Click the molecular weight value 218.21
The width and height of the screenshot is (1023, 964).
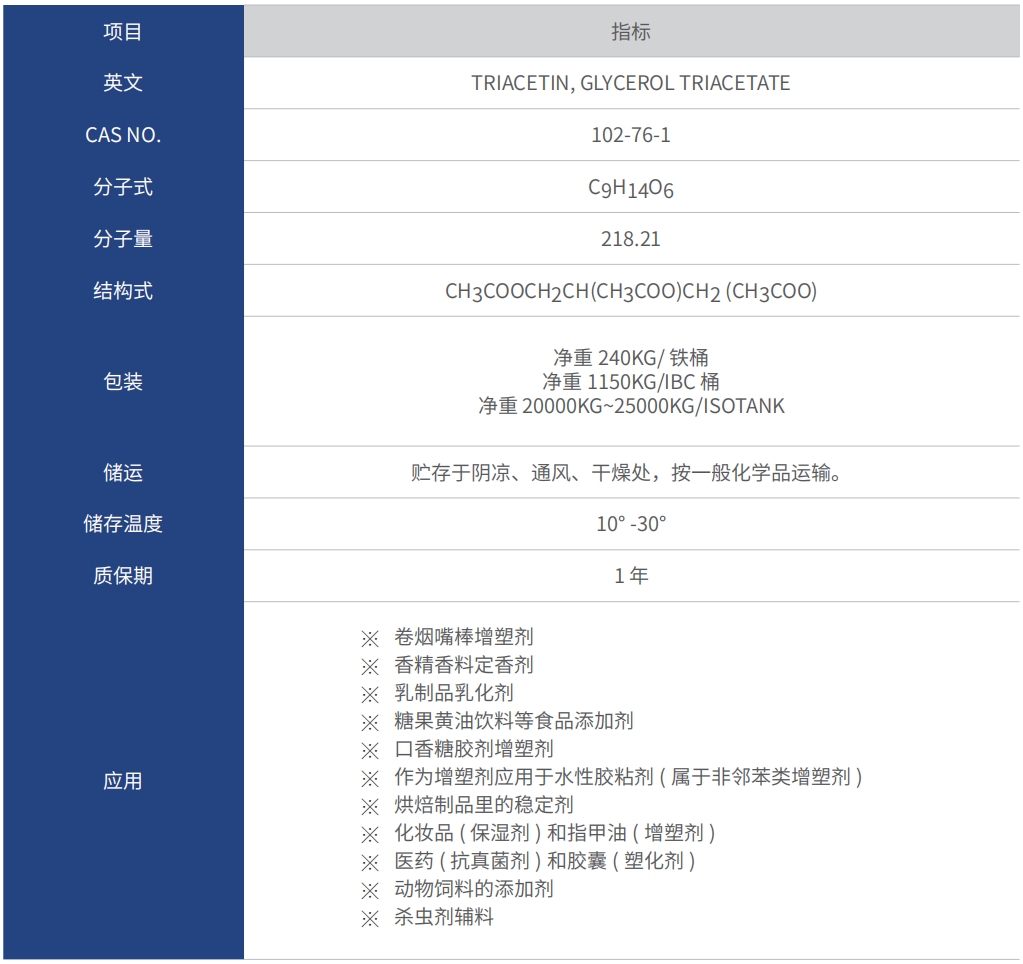(630, 240)
